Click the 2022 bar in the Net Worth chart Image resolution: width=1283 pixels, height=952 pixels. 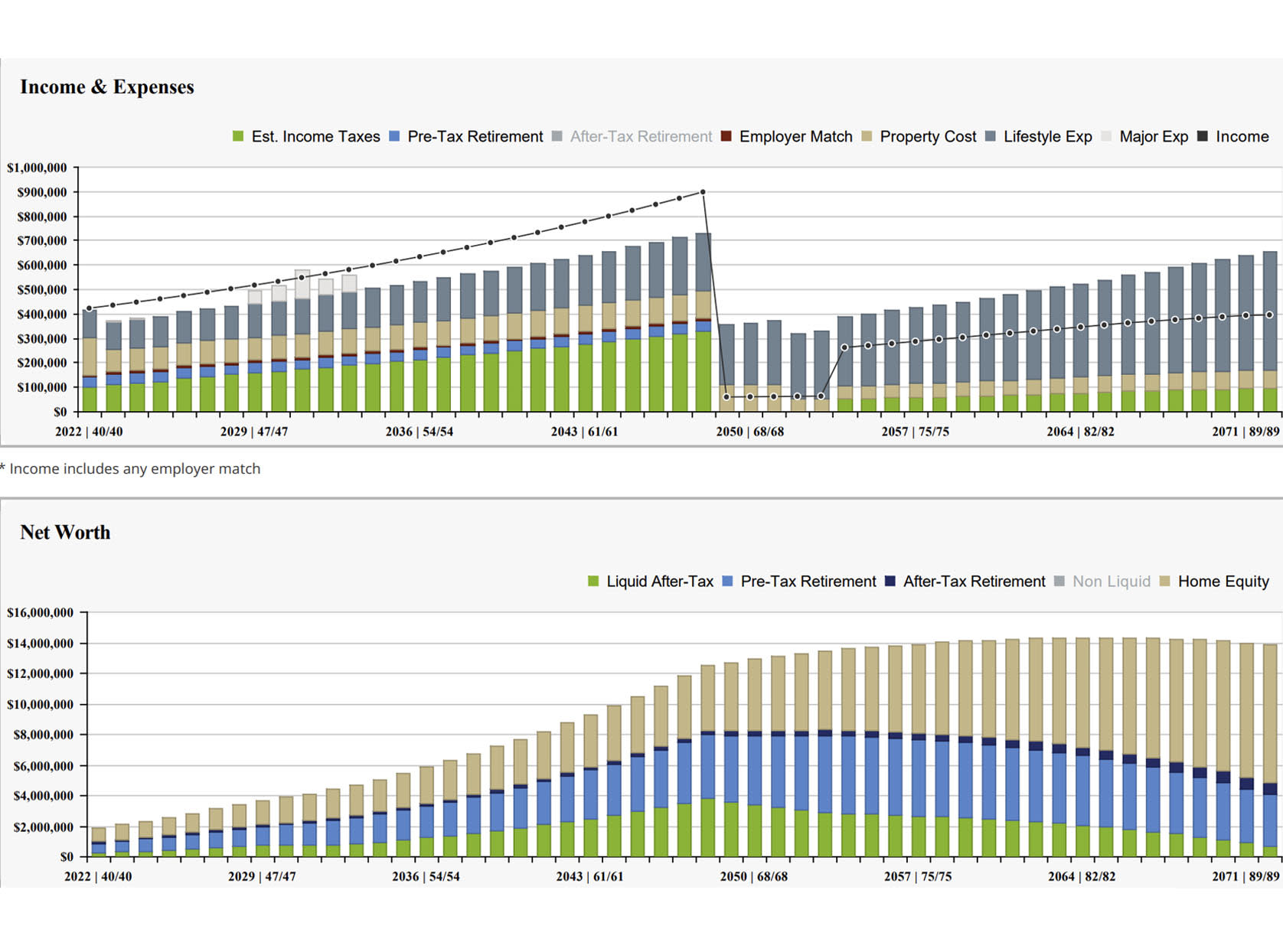click(99, 842)
